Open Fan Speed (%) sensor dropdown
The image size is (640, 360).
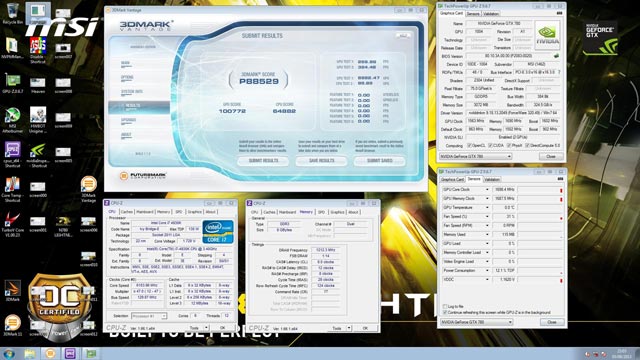click(x=487, y=217)
